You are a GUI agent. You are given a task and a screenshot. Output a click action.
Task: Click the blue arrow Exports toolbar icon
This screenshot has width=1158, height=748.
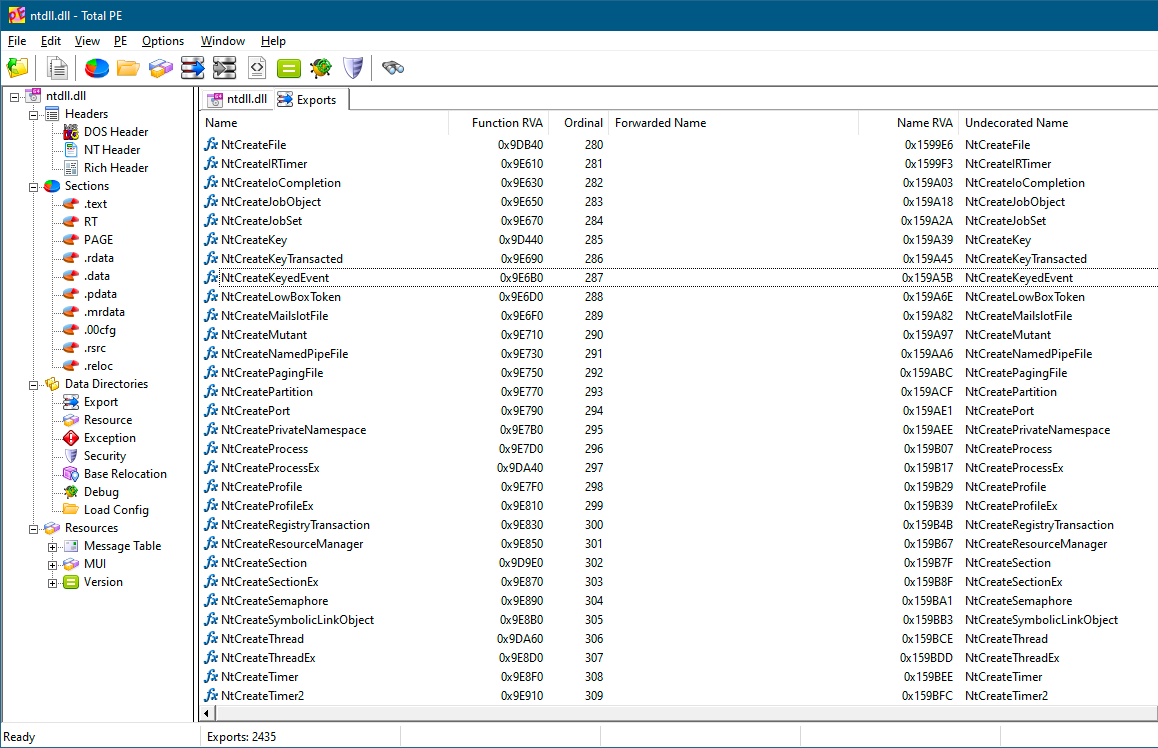[193, 68]
